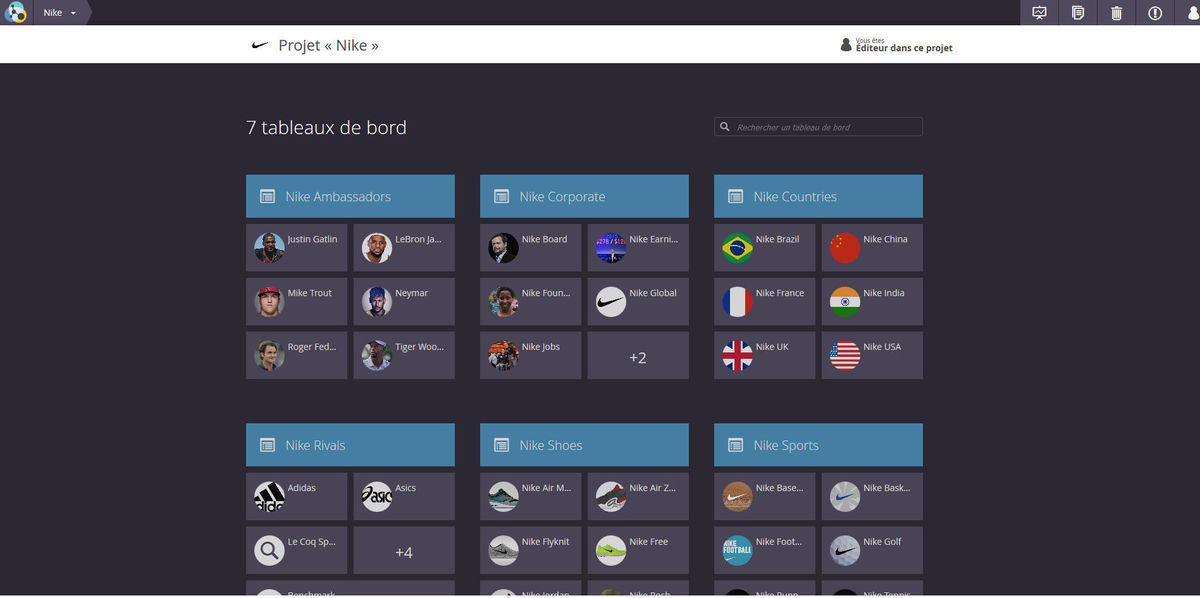The height and width of the screenshot is (598, 1200).
Task: Open the Nike project dropdown in breadcrumb
Action: click(60, 13)
